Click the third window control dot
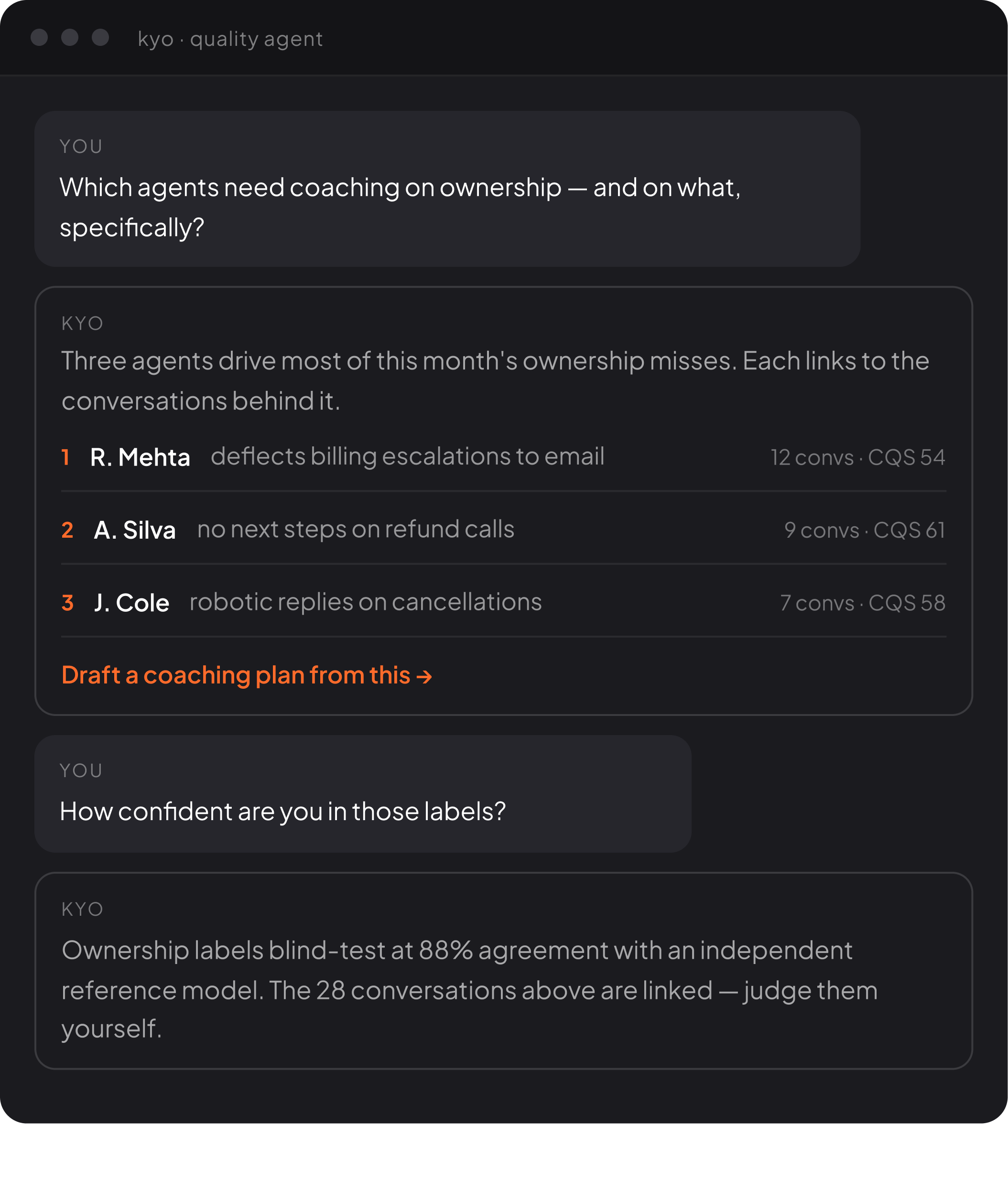1008x1181 pixels. [100, 38]
